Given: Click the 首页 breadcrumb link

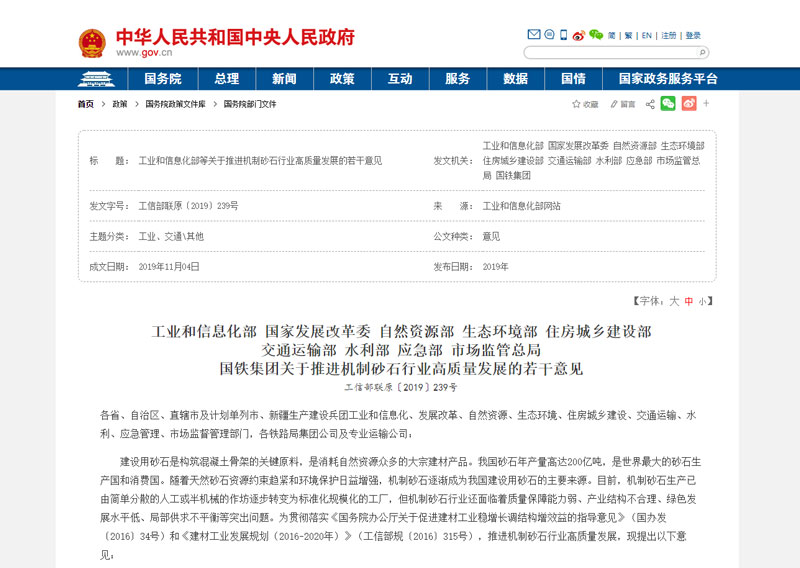Looking at the screenshot, I should (86, 104).
